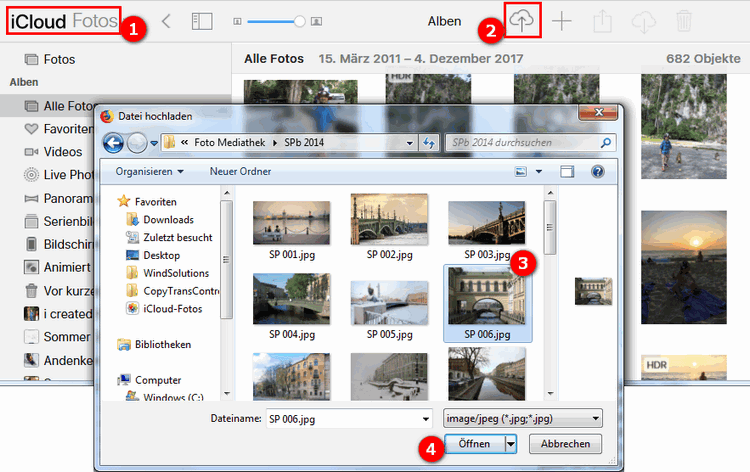The width and height of the screenshot is (750, 472).
Task: Click the Favoriten heart icon in iCloud sidebar
Action: [x=31, y=129]
